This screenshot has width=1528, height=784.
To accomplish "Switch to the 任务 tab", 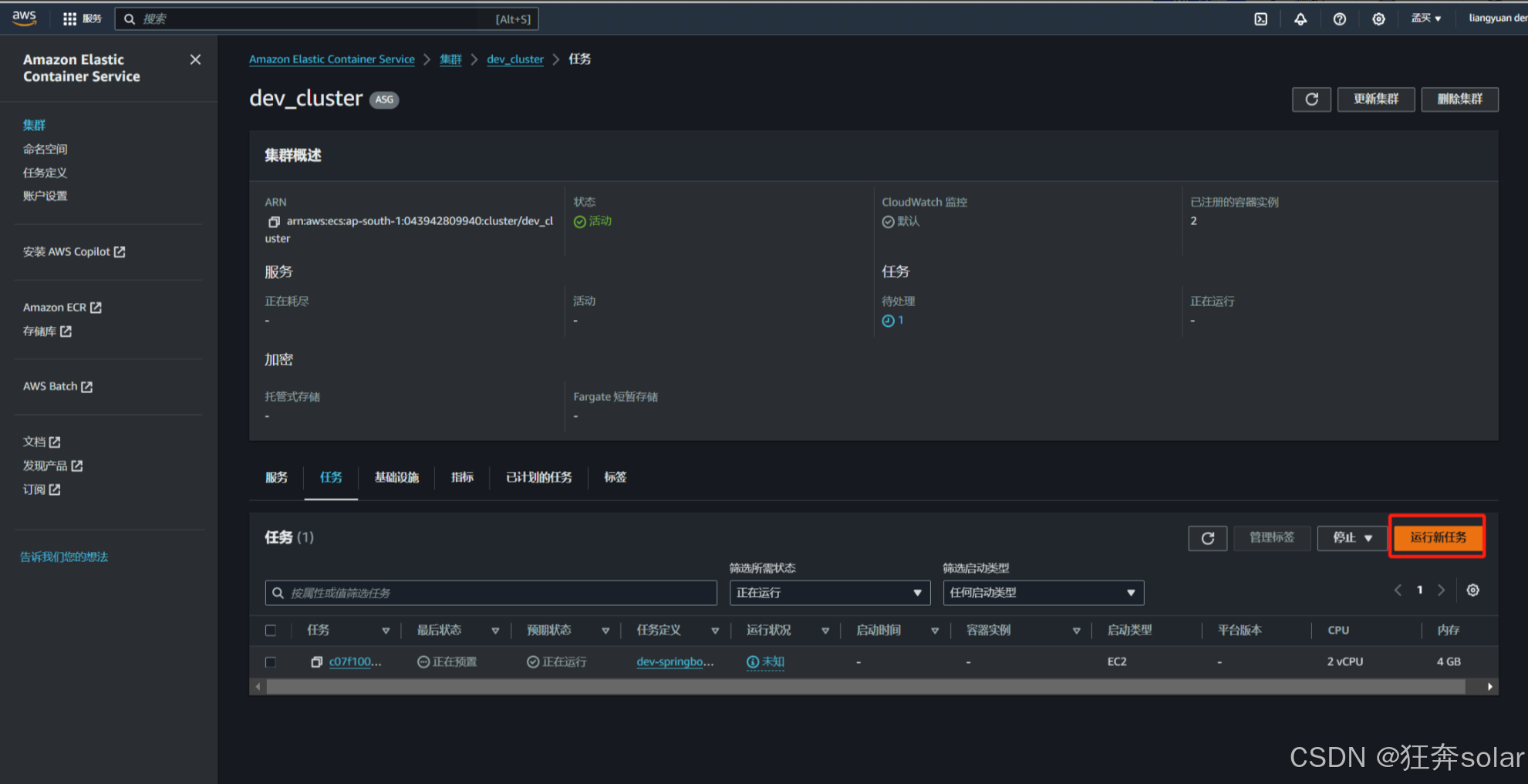I will click(331, 478).
